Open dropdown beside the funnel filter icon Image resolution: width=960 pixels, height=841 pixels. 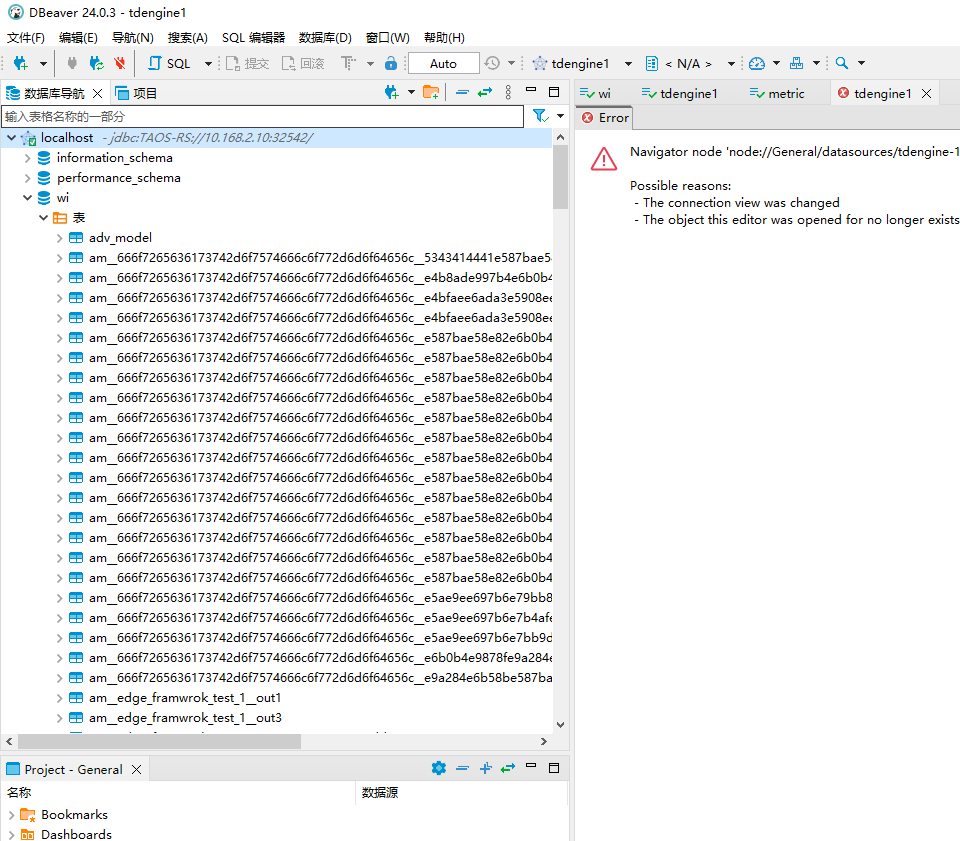pyautogui.click(x=560, y=116)
